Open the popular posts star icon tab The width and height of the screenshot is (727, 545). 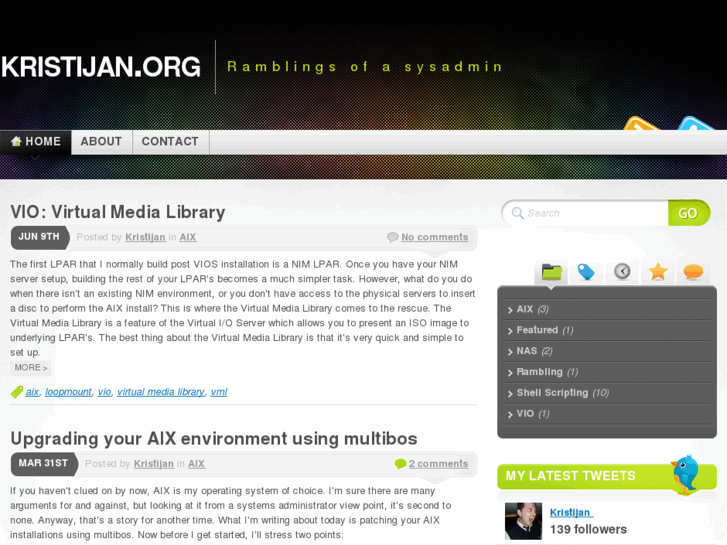658,271
